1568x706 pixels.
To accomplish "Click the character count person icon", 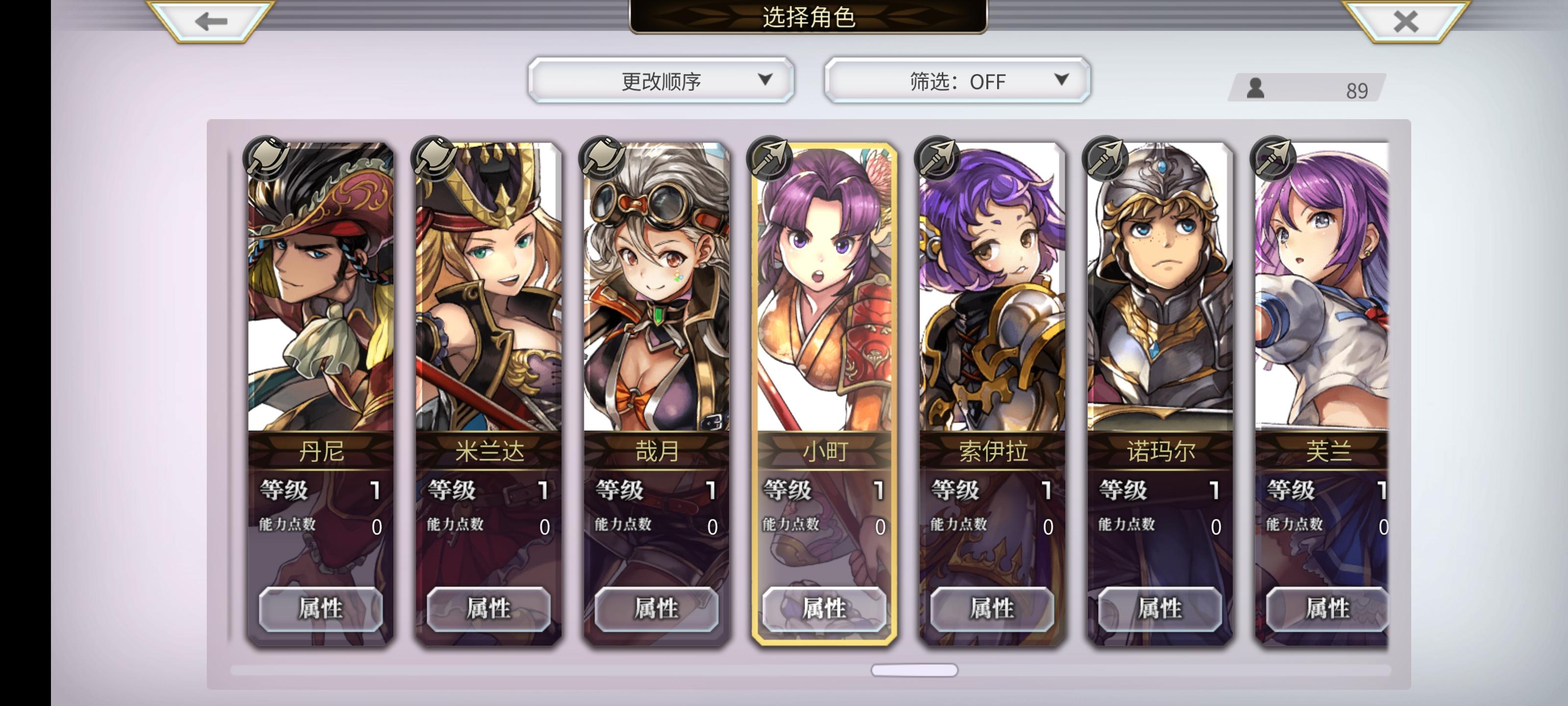I will pyautogui.click(x=1255, y=88).
